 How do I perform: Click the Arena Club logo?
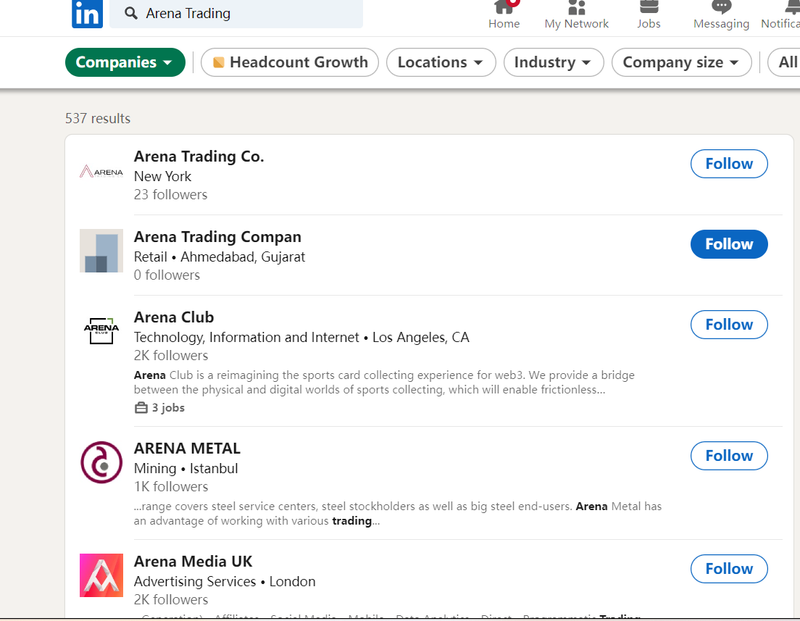point(101,330)
